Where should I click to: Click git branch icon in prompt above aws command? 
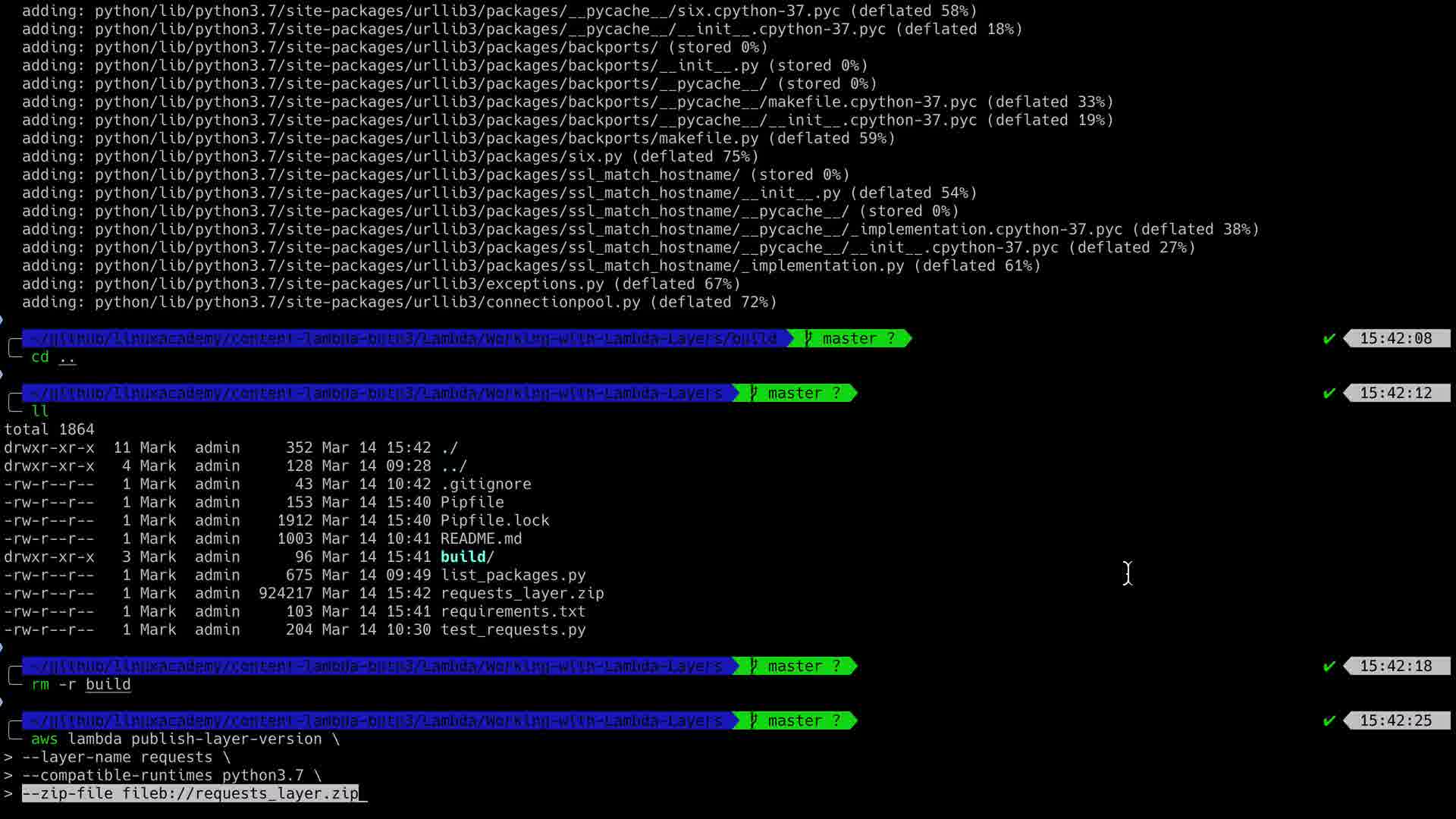(754, 721)
